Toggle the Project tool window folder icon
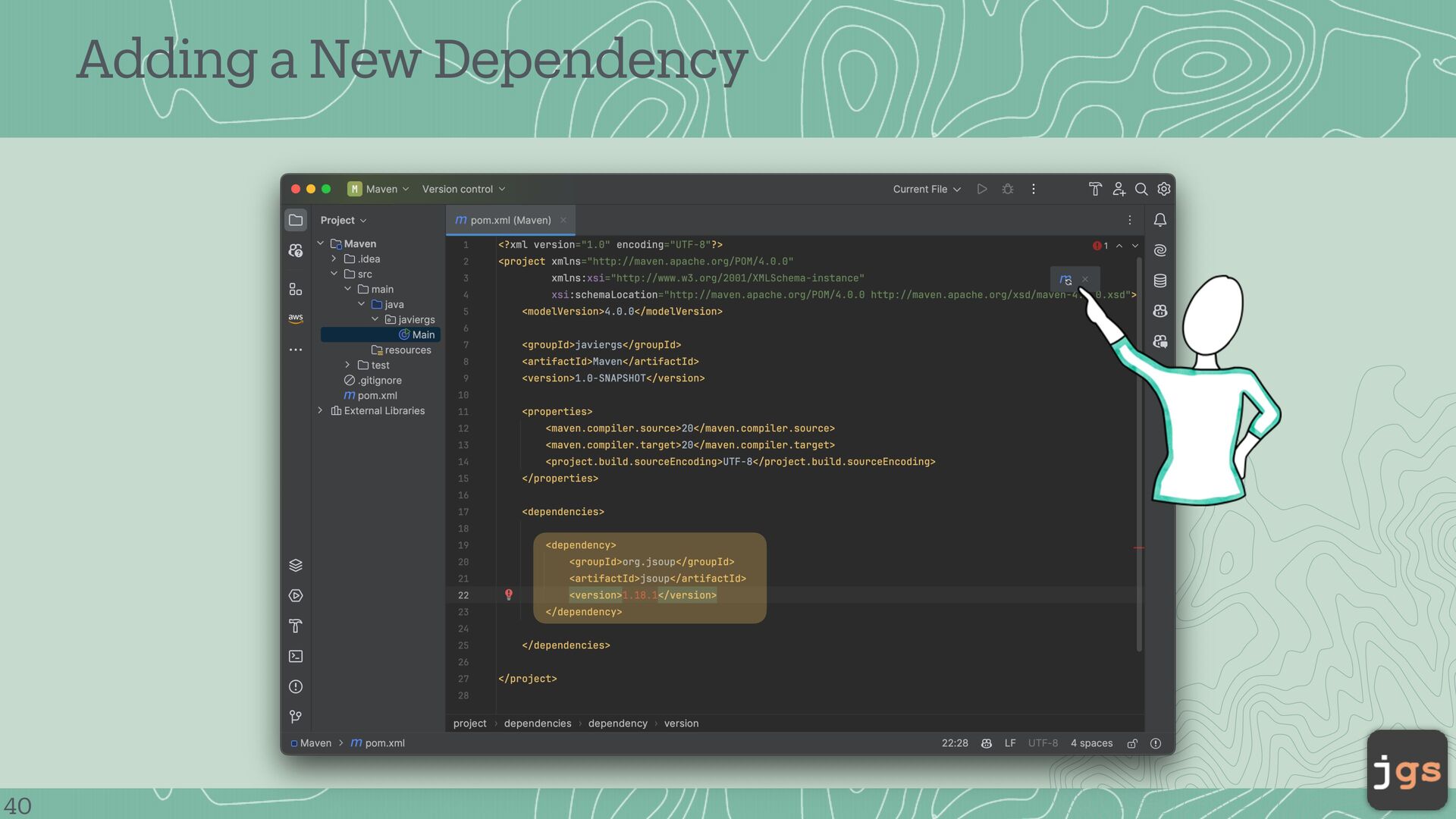 296,220
